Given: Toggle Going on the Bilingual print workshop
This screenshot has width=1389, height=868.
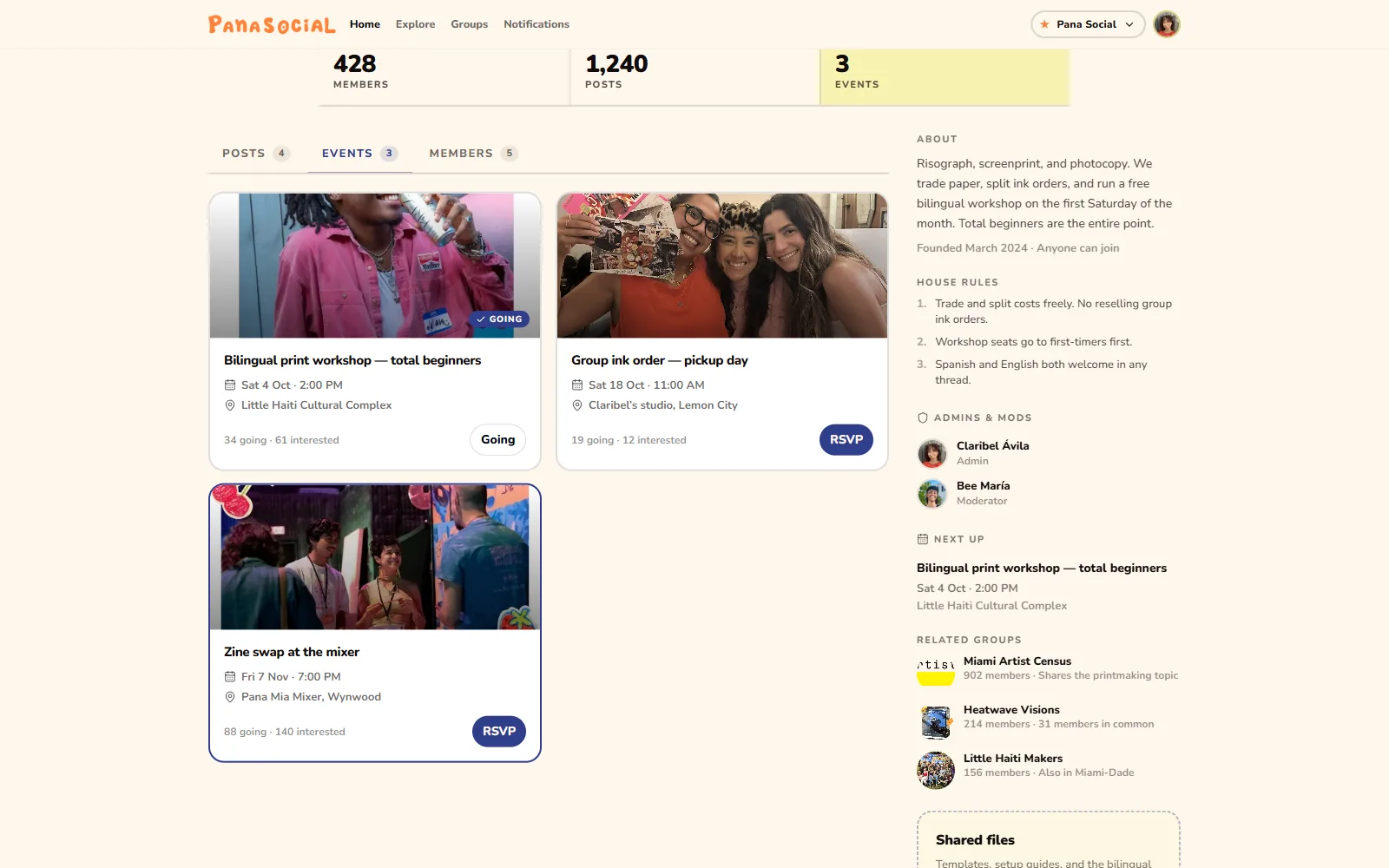Looking at the screenshot, I should [x=498, y=440].
